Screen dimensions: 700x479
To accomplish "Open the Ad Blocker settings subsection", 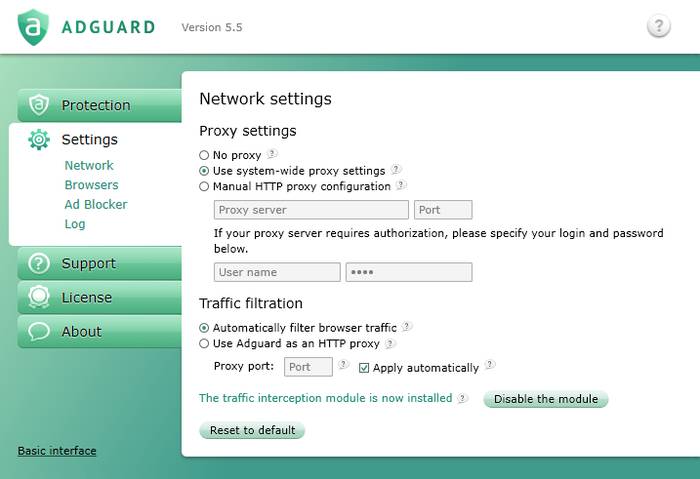I will (96, 204).
